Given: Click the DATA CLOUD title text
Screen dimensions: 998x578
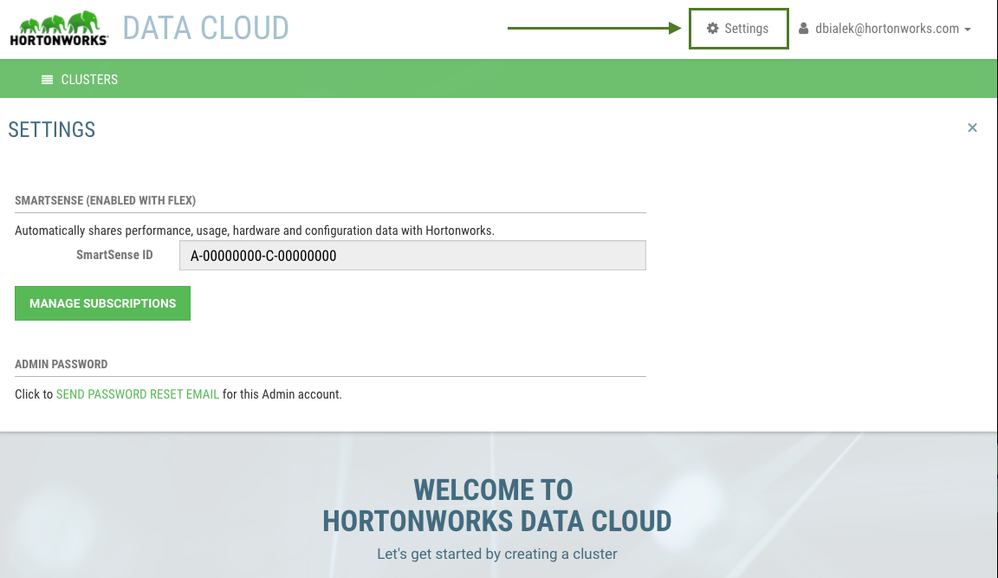Looking at the screenshot, I should 206,28.
